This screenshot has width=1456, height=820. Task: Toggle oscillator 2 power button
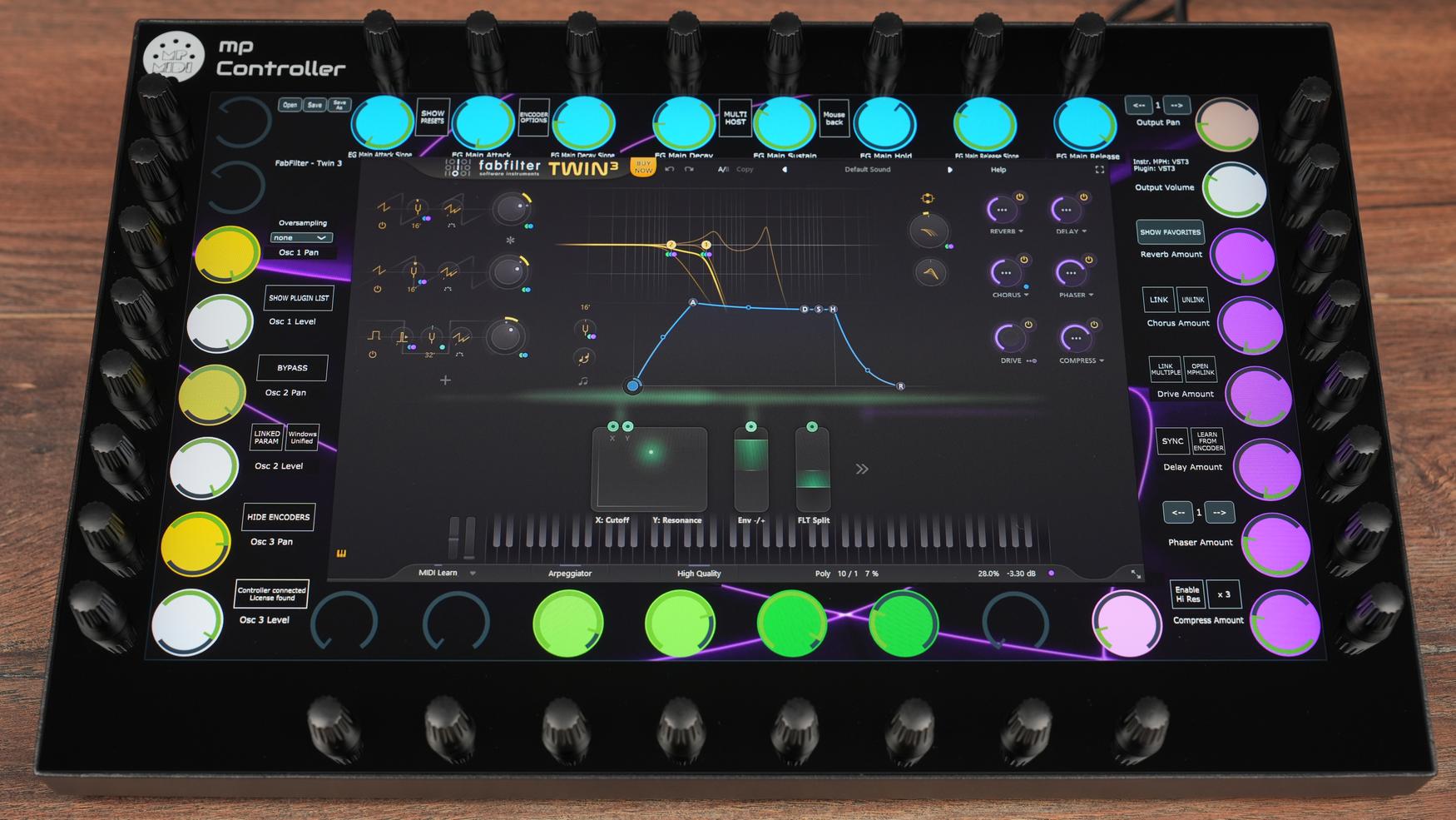coord(377,290)
